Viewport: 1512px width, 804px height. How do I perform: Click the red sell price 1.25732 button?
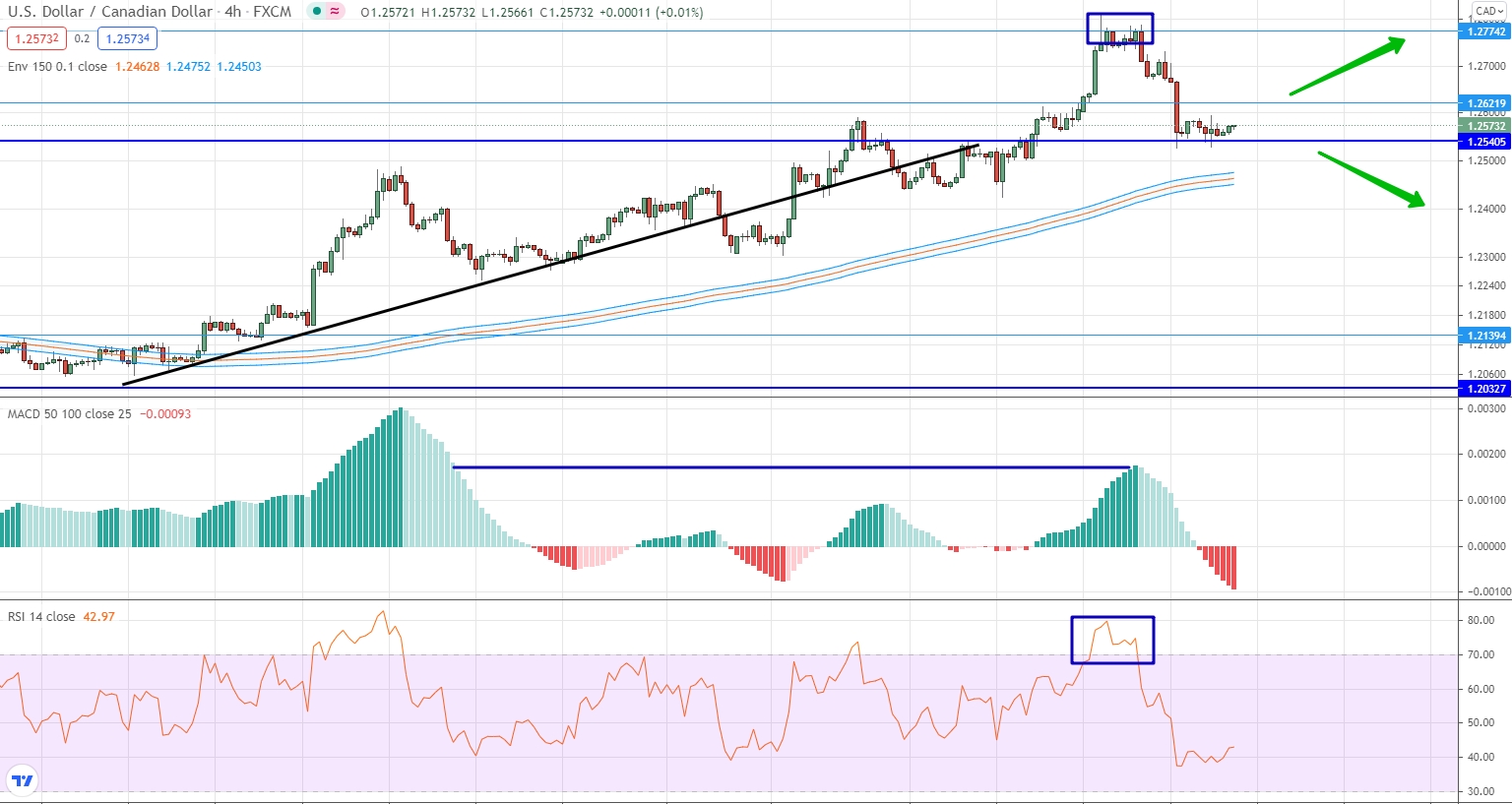tap(37, 38)
